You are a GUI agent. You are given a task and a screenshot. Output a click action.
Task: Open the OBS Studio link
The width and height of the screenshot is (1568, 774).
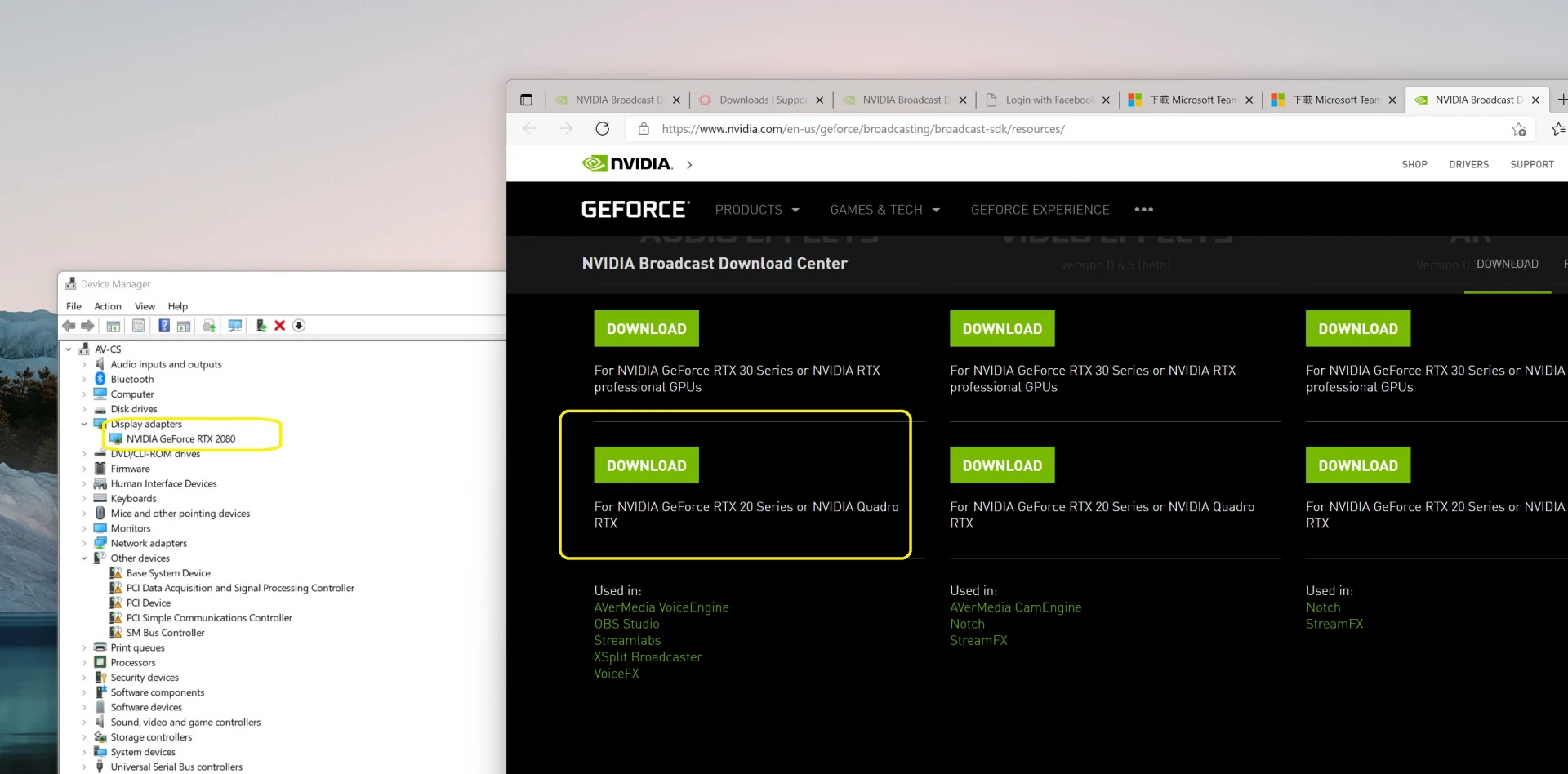[626, 624]
